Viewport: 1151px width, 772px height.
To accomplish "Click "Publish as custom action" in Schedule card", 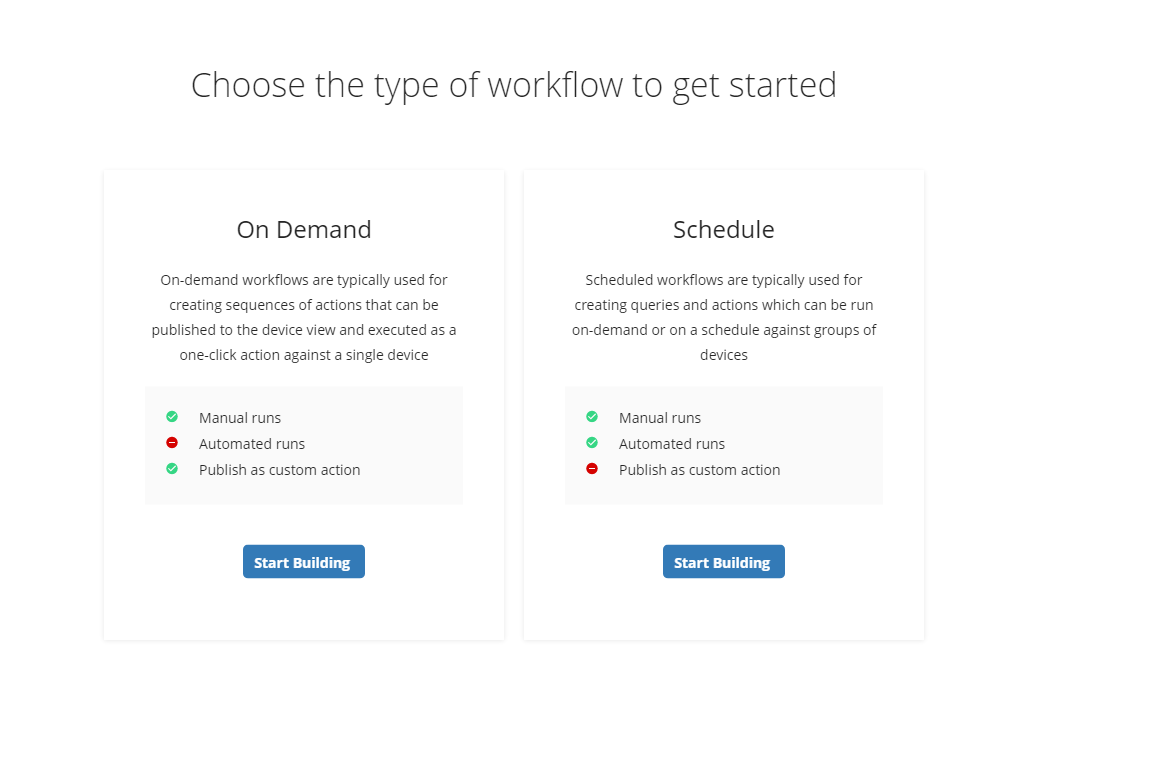I will (699, 470).
